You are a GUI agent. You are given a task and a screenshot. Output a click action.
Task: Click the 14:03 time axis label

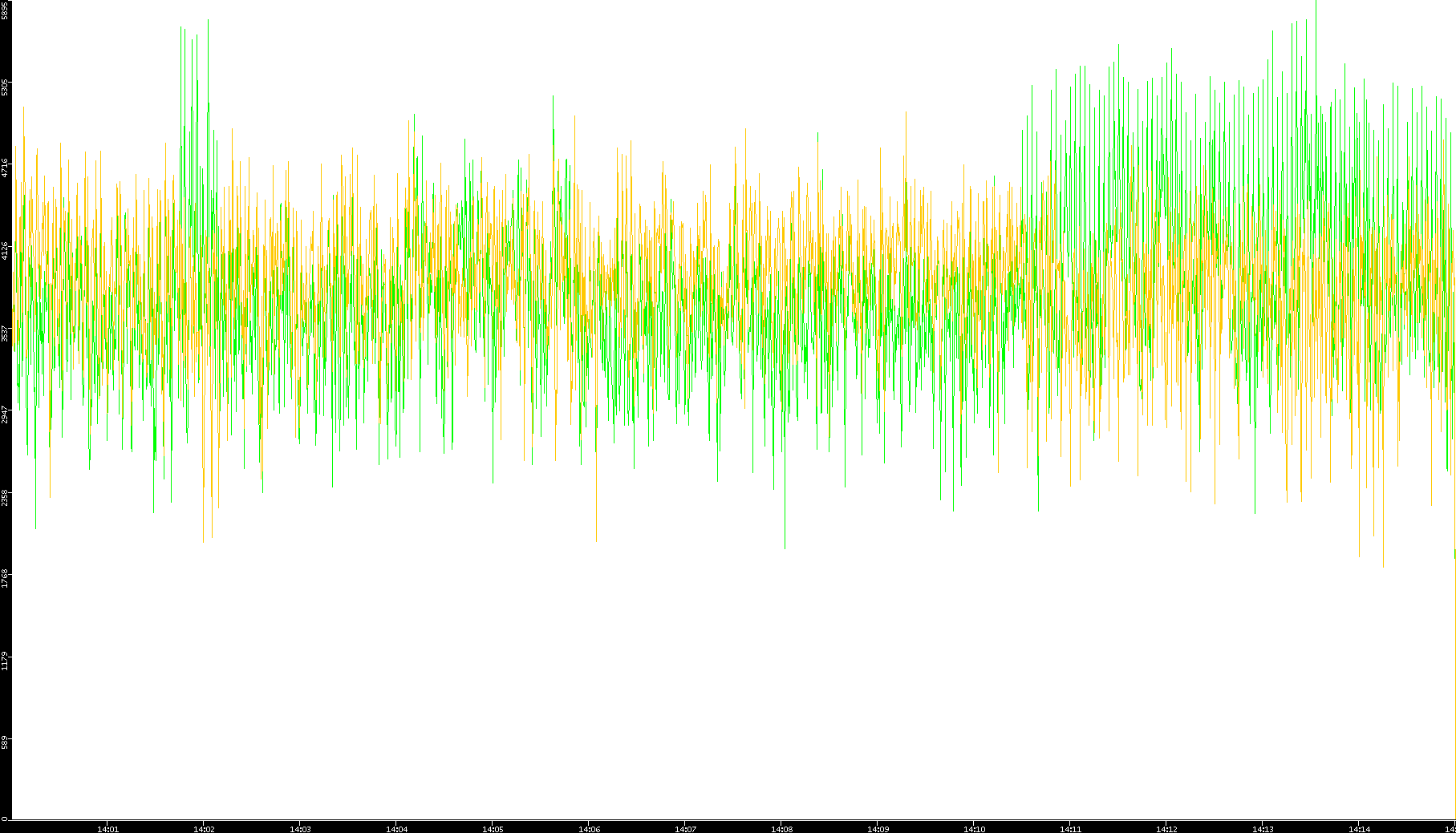point(300,829)
